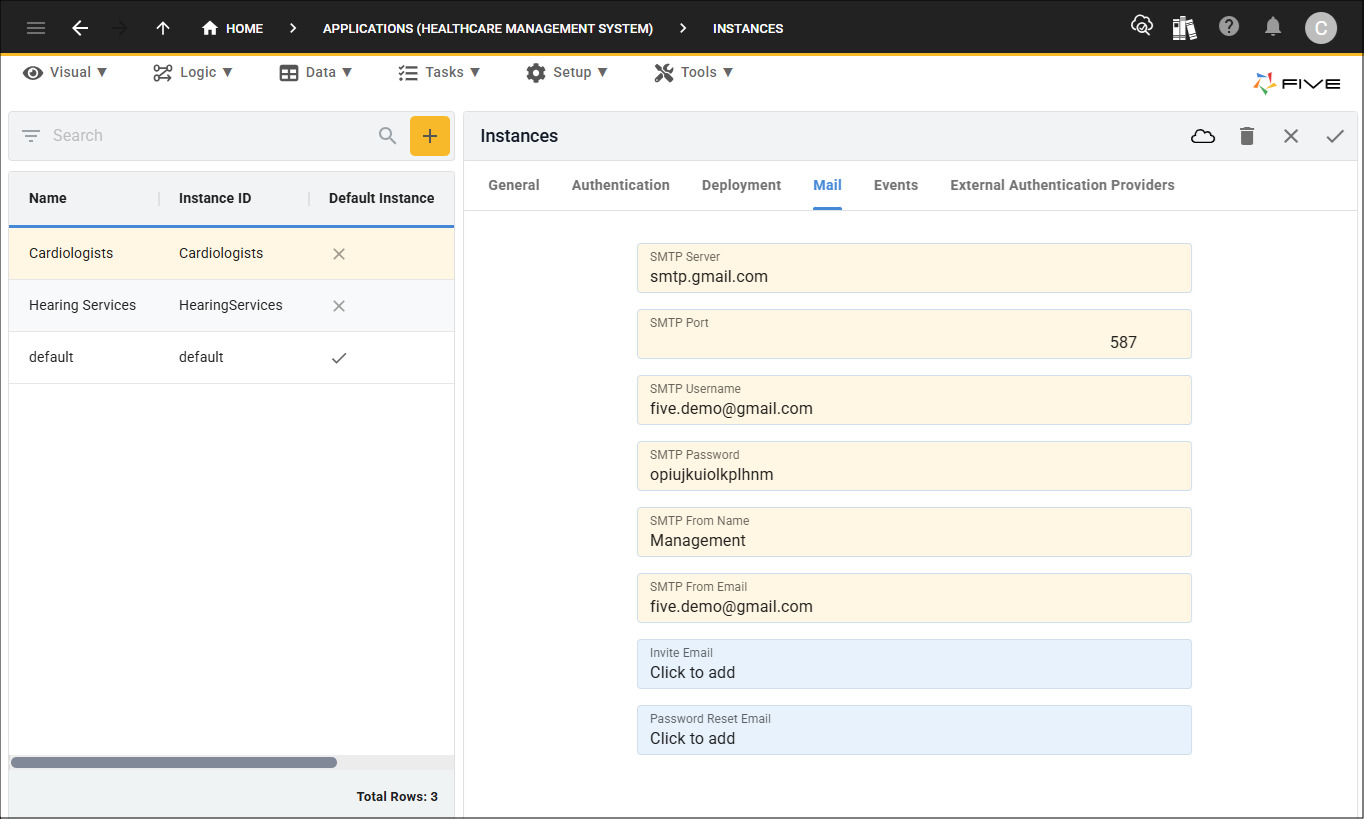Open the Events tab
The width and height of the screenshot is (1364, 819).
pyautogui.click(x=895, y=185)
